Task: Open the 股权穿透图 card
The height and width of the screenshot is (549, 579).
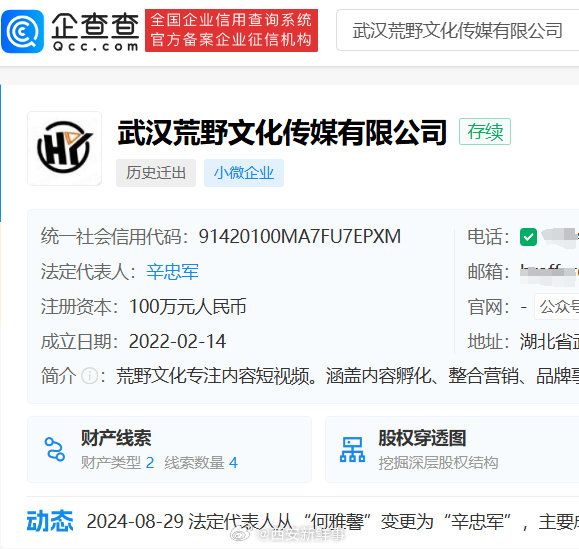Action: tap(452, 450)
